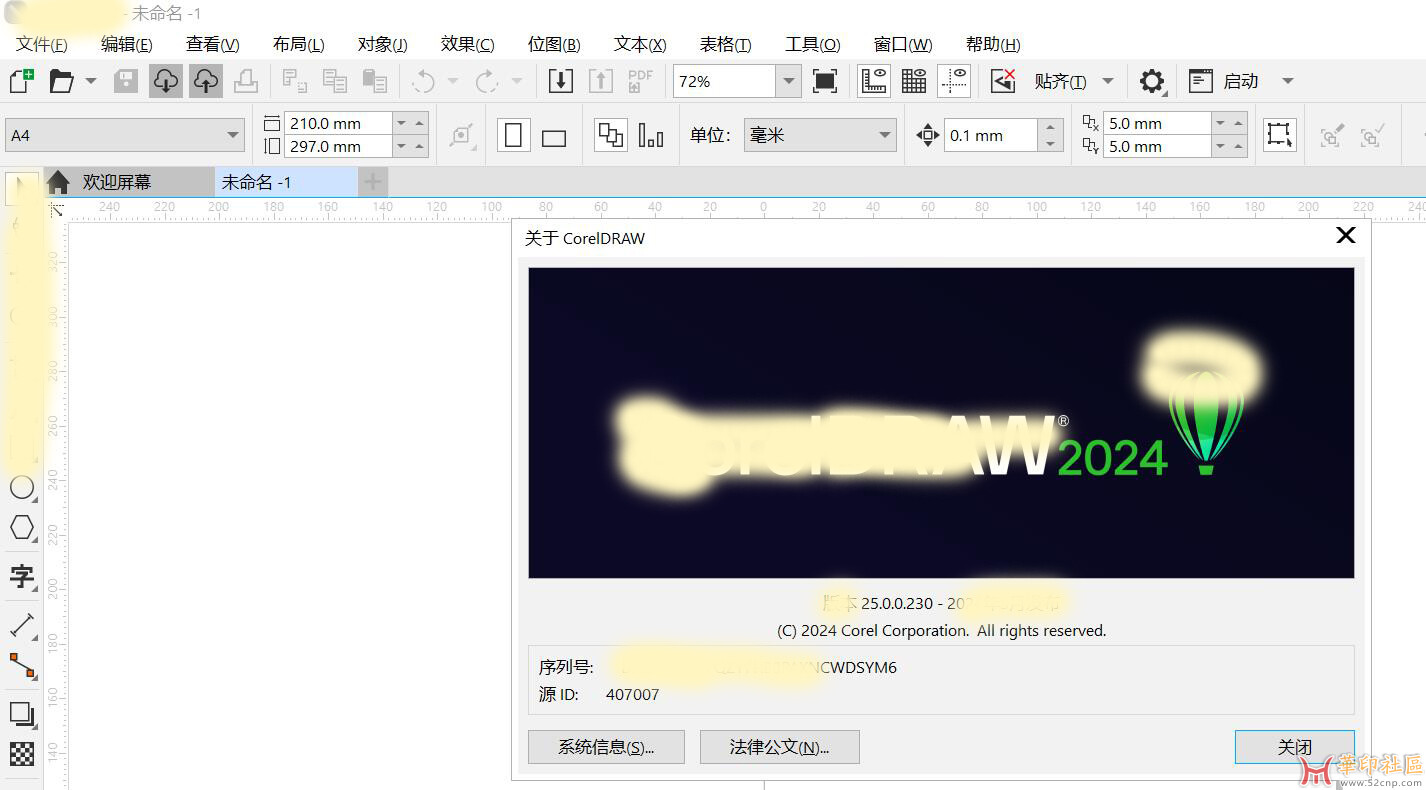The image size is (1426, 790).
Task: Select the Transparency checkerboard tool
Action: (22, 753)
